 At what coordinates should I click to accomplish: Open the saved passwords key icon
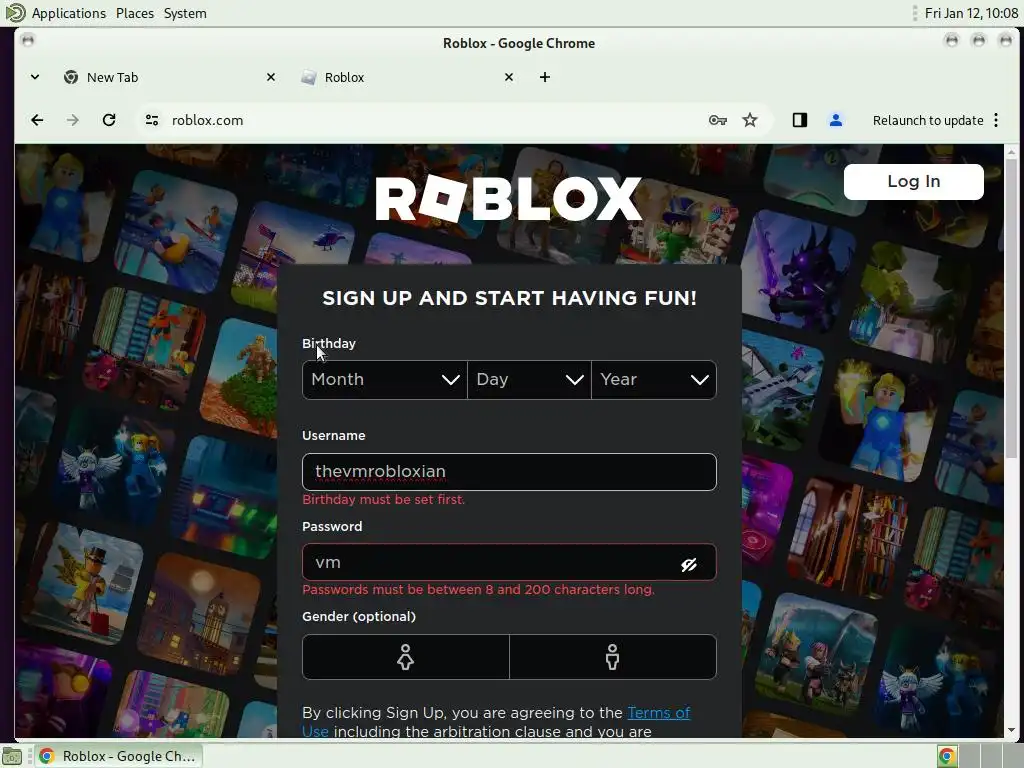point(718,120)
